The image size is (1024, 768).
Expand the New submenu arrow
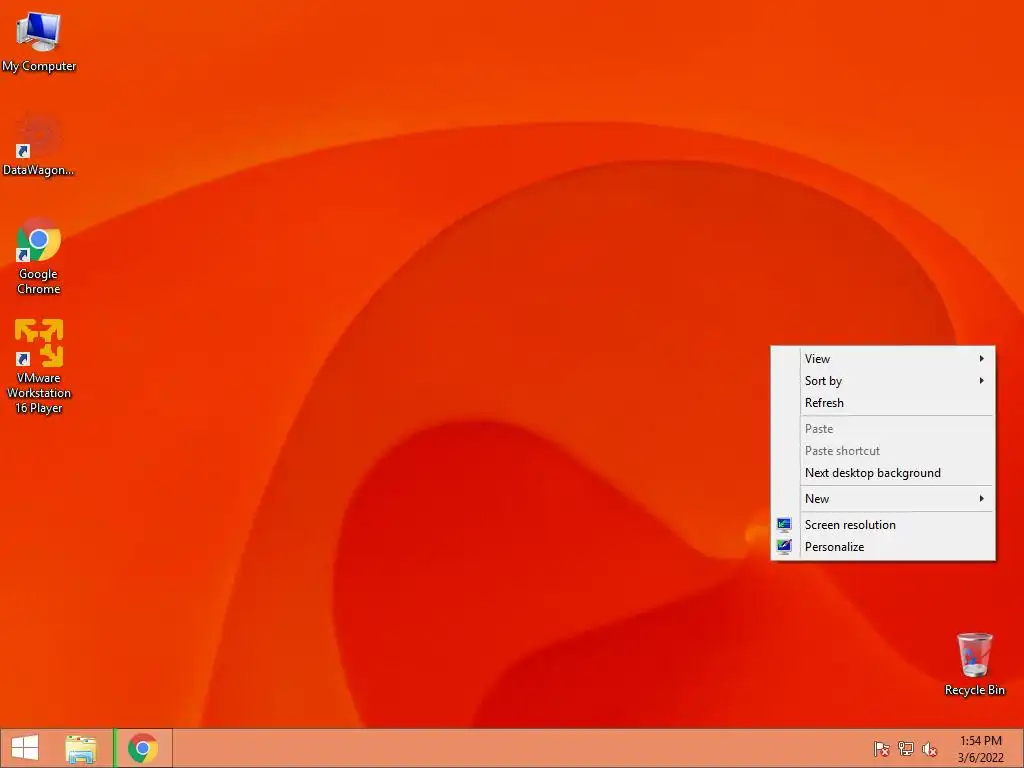pyautogui.click(x=982, y=499)
